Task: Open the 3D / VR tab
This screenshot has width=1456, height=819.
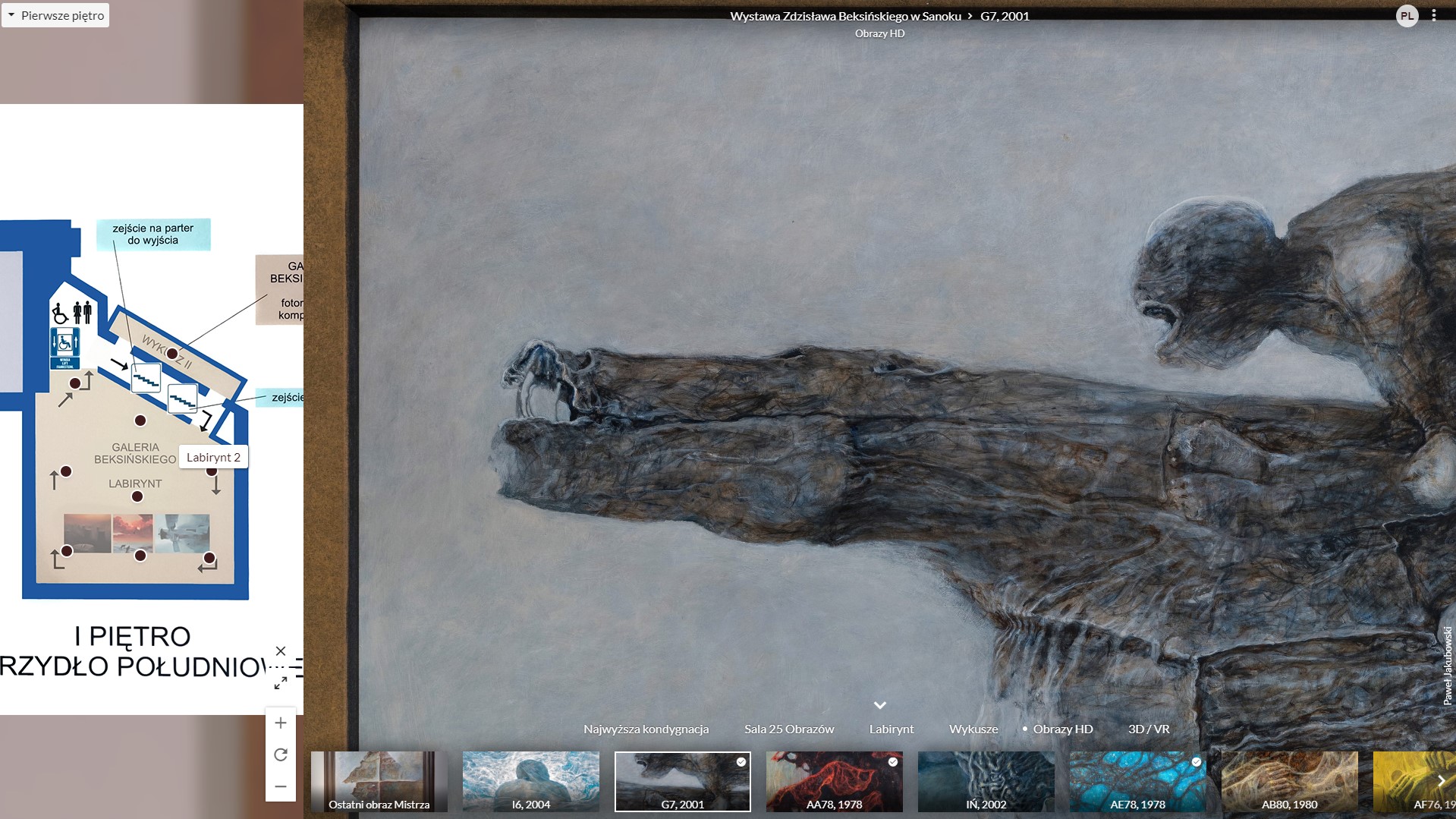Action: click(x=1148, y=729)
